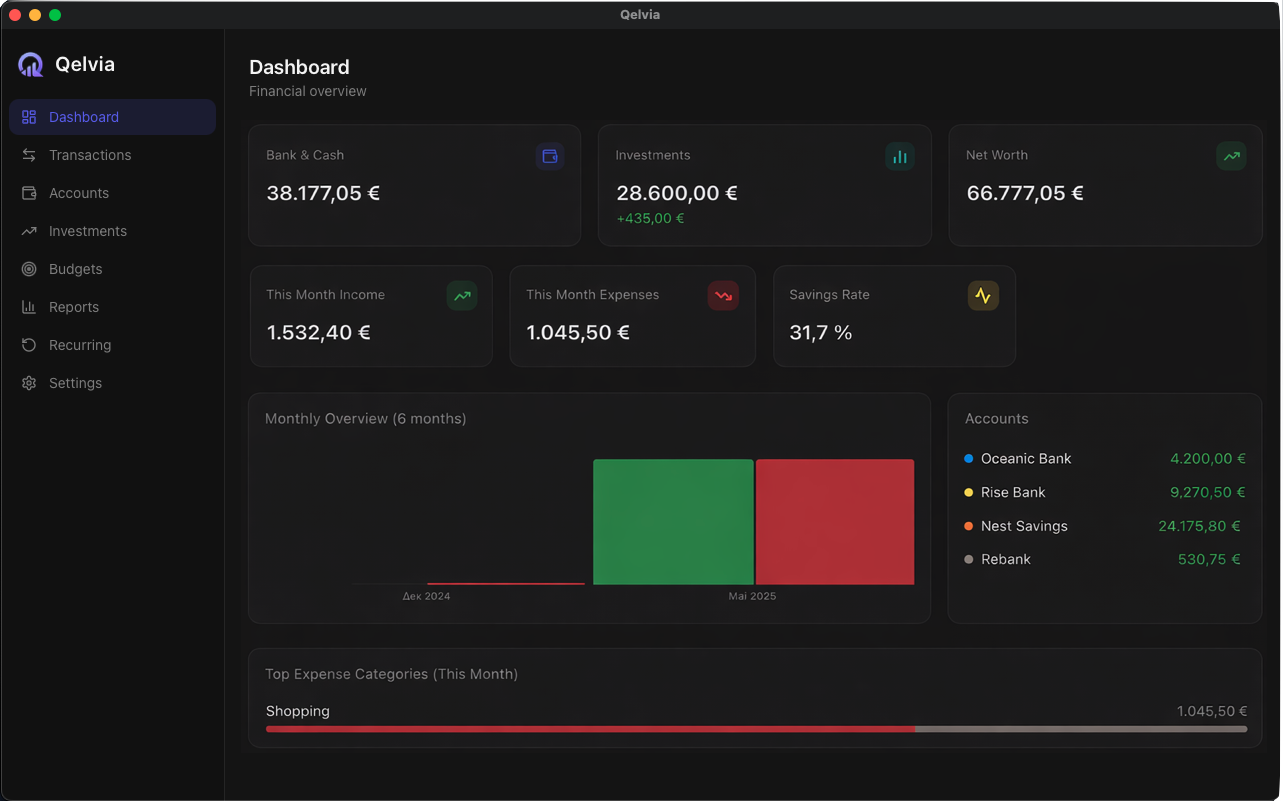Open the Dashboard grid icon in sidebar
1283x801 pixels.
[x=29, y=117]
